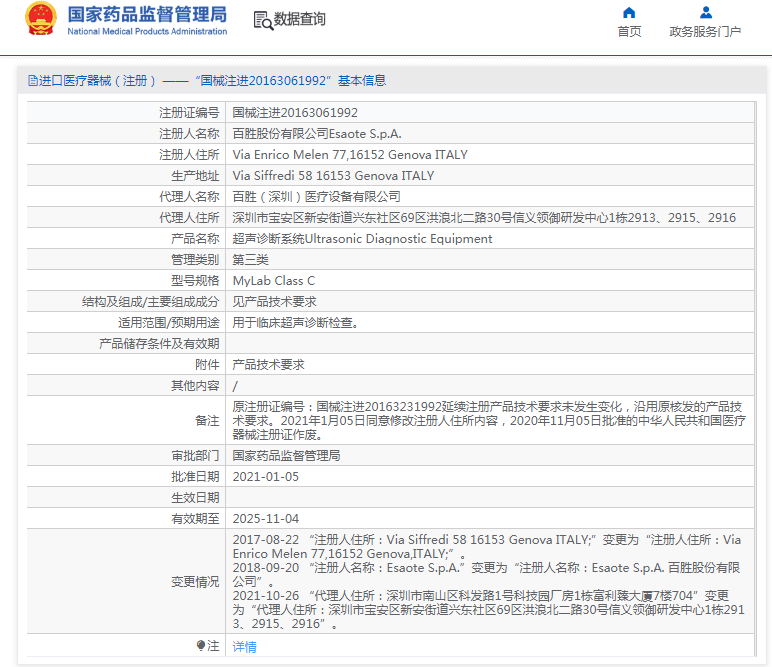Open the 数据查询 link
This screenshot has height=667, width=772.
(x=299, y=19)
